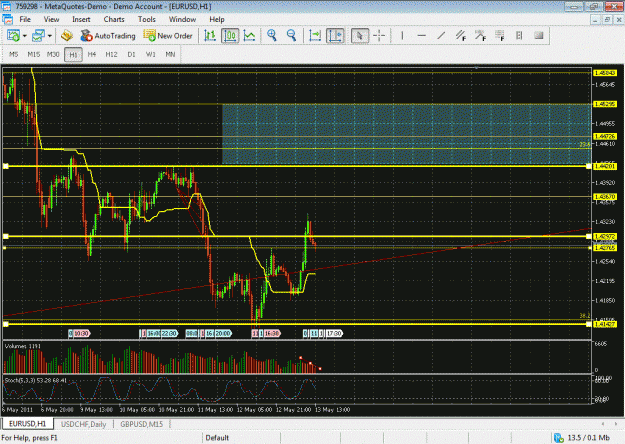Image resolution: width=625 pixels, height=444 pixels.
Task: Click the vertical segments toolbar icon
Action: 519,36
